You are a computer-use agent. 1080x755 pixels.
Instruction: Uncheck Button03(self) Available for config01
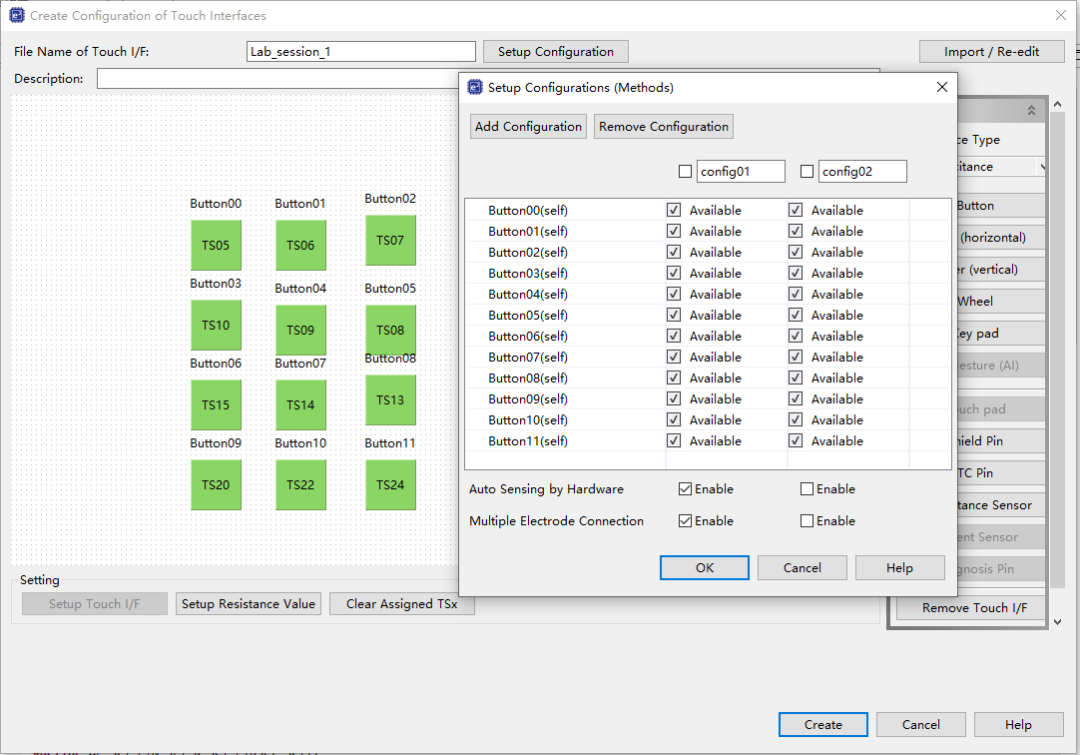click(674, 273)
